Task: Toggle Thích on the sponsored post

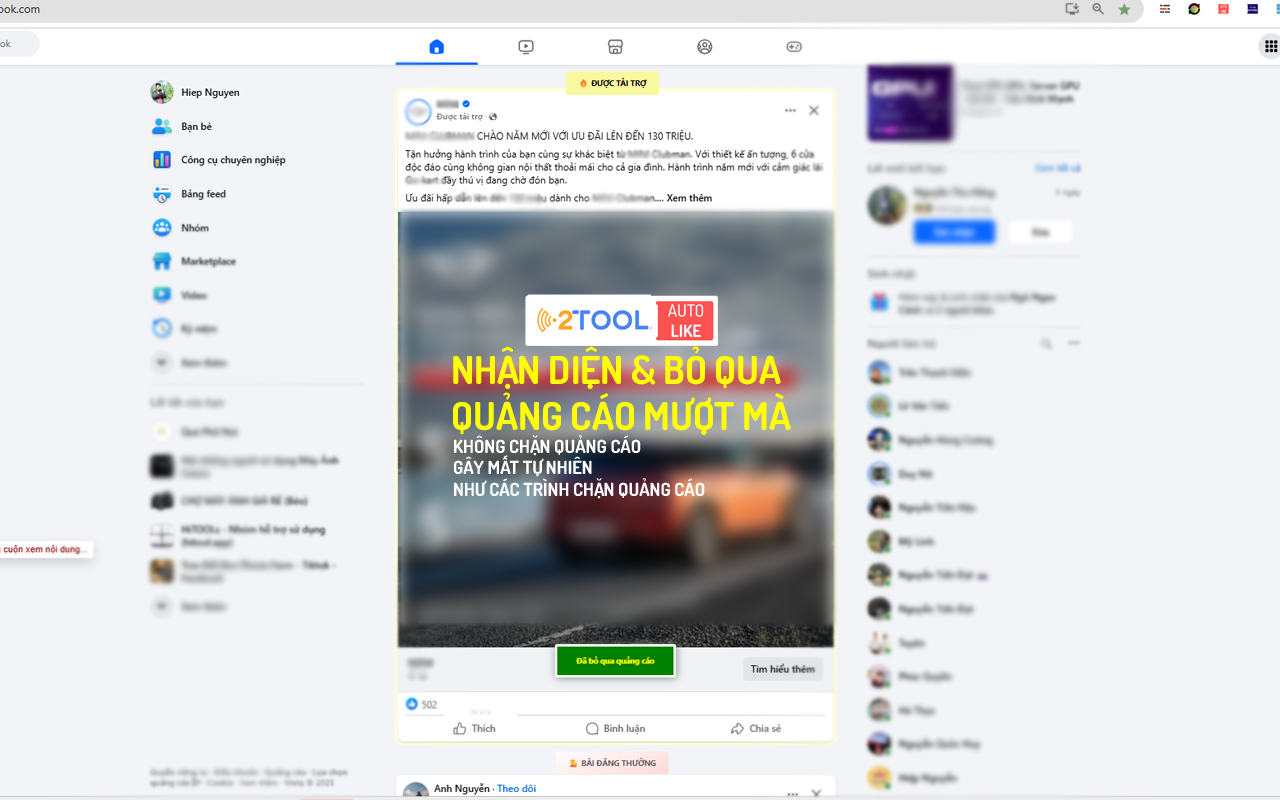Action: click(475, 728)
